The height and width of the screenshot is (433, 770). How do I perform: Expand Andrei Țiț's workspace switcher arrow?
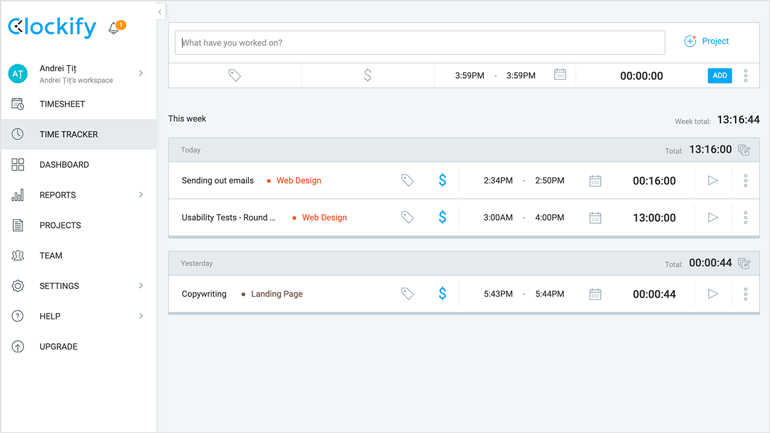141,74
